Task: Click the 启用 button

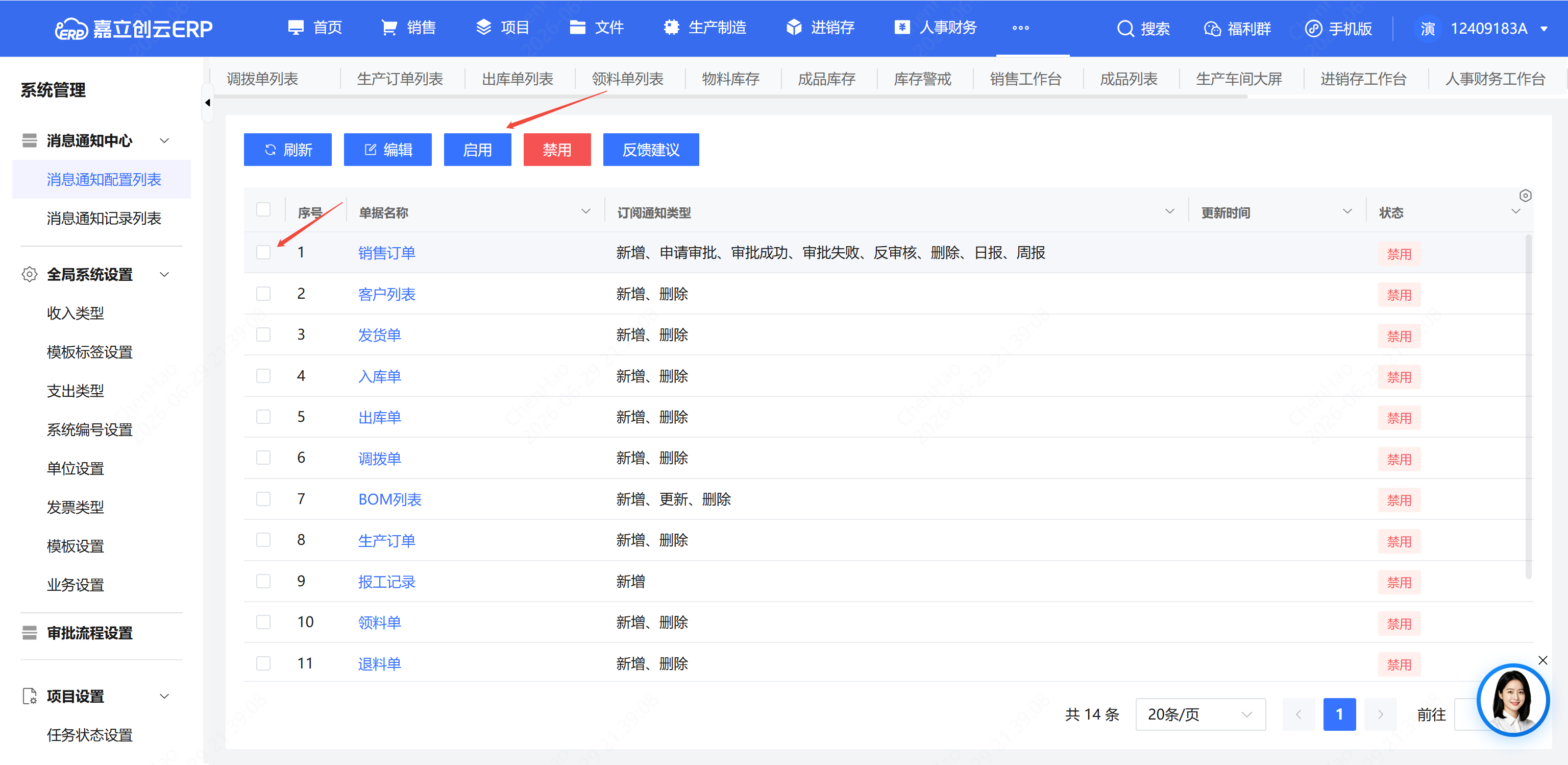Action: tap(477, 150)
